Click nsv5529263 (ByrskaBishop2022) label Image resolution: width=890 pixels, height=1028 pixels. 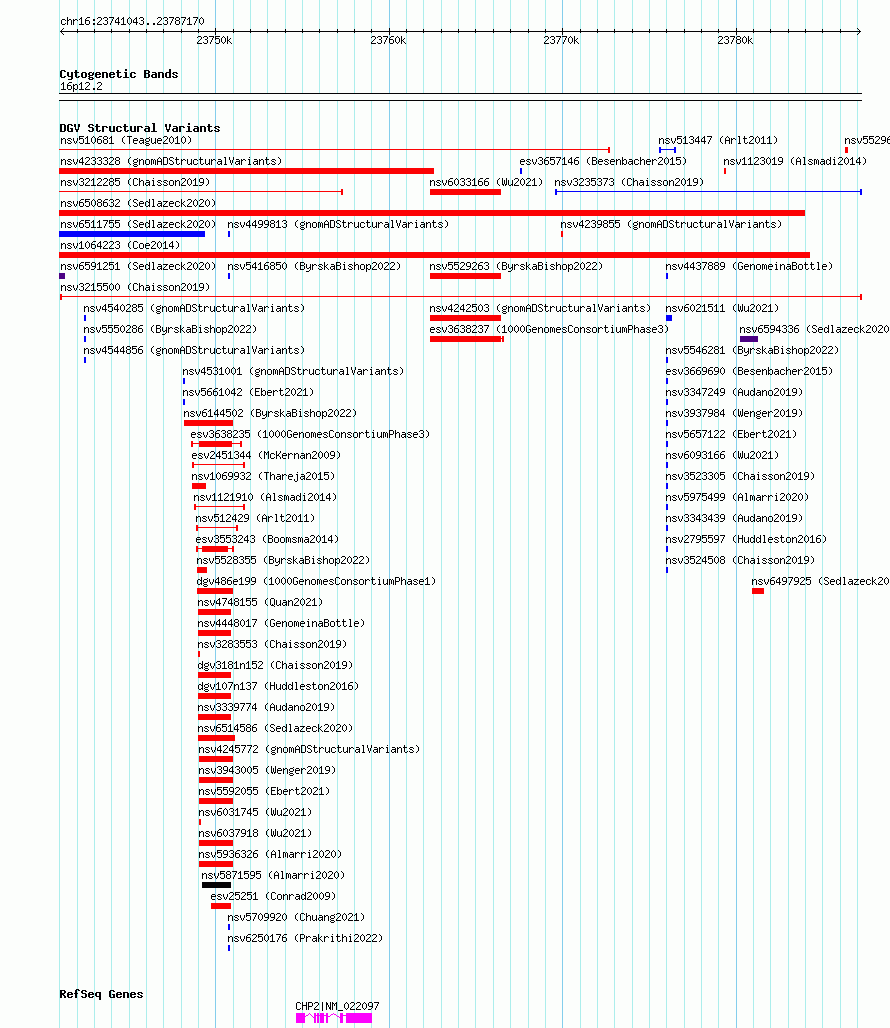pos(516,266)
